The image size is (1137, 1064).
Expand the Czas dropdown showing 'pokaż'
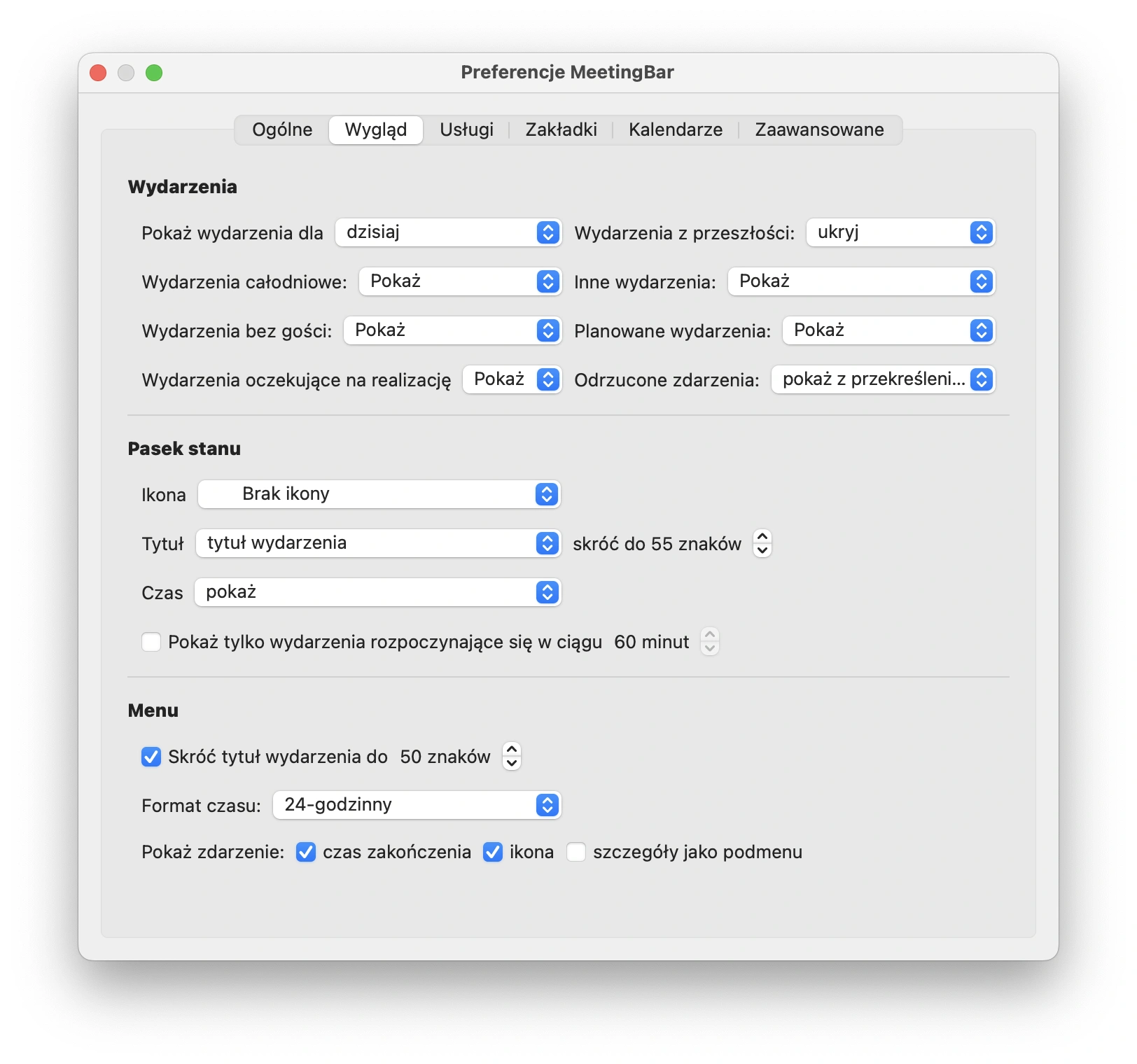378,592
